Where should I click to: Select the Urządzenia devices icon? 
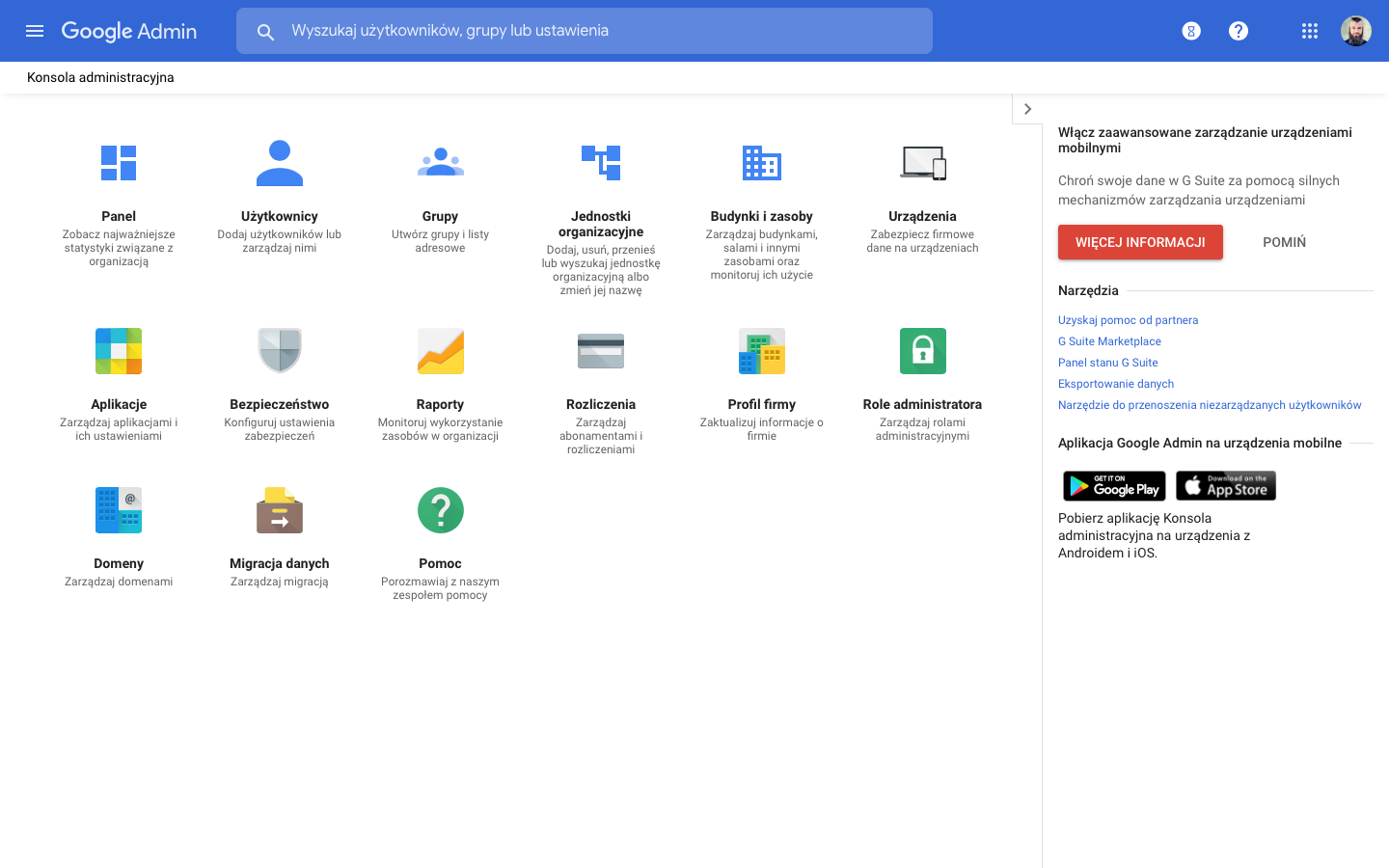pos(922,163)
